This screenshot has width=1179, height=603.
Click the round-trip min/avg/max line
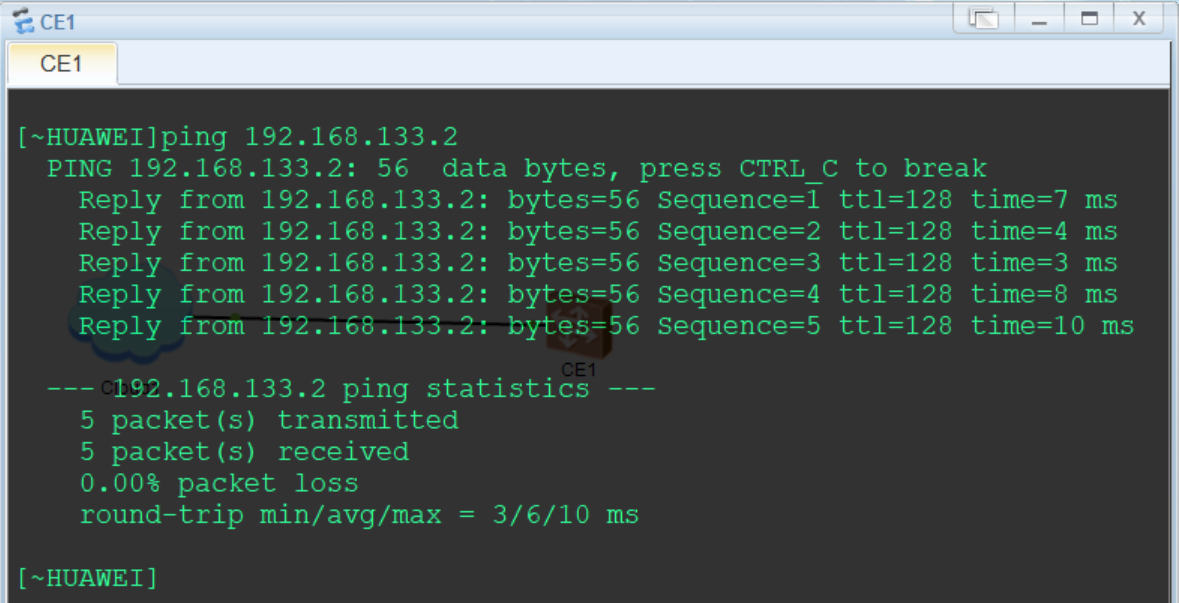(x=358, y=515)
